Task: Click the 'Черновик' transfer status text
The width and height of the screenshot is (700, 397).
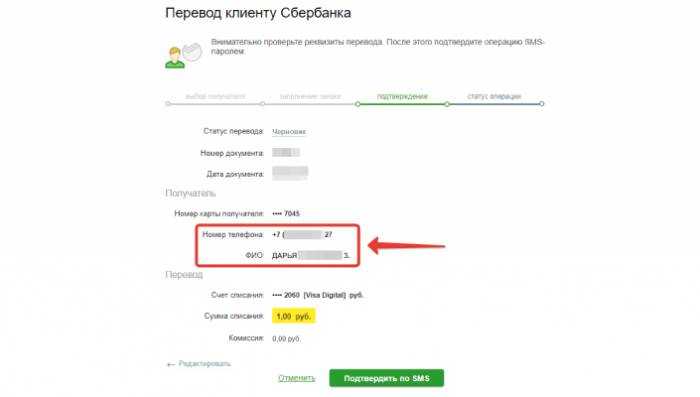Action: [289, 132]
